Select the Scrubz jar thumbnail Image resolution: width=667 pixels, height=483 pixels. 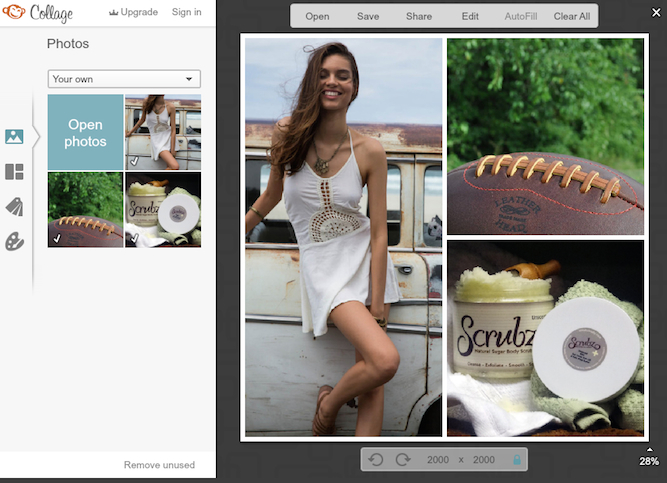pyautogui.click(x=163, y=210)
